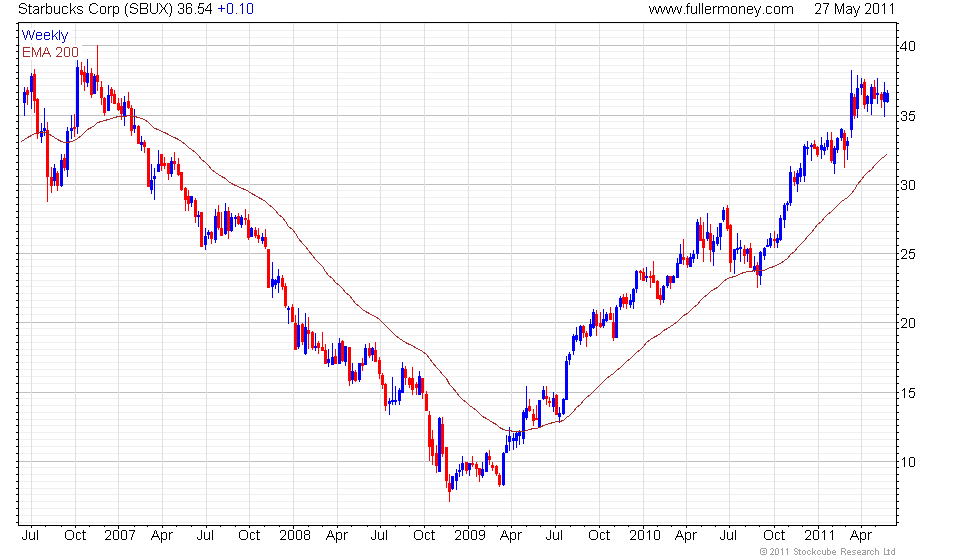Click the 2007 marker on the time axis
Image resolution: width=980 pixels, height=560 pixels.
(119, 535)
